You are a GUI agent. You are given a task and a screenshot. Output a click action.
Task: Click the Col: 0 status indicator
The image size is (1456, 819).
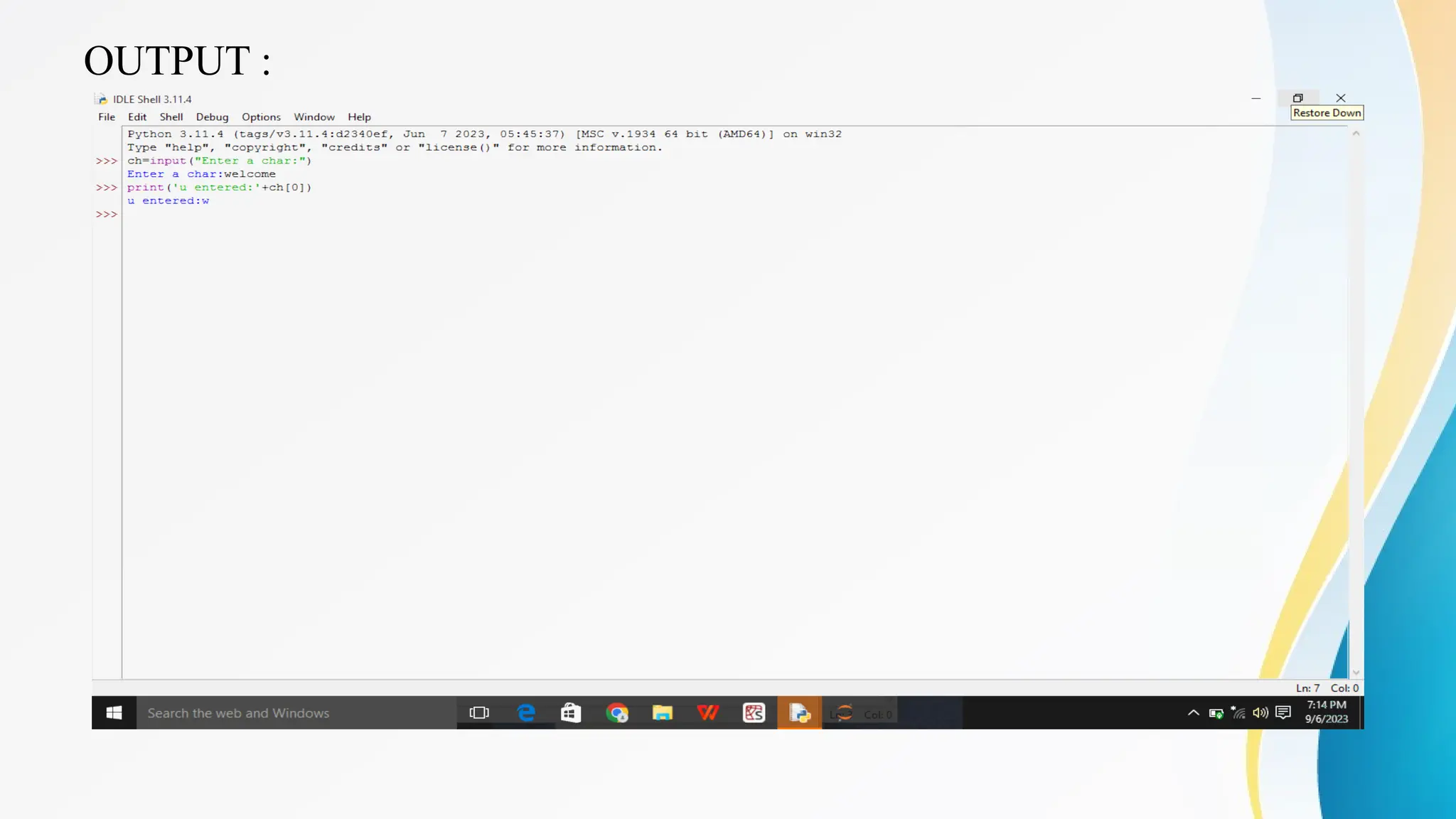tap(1344, 688)
